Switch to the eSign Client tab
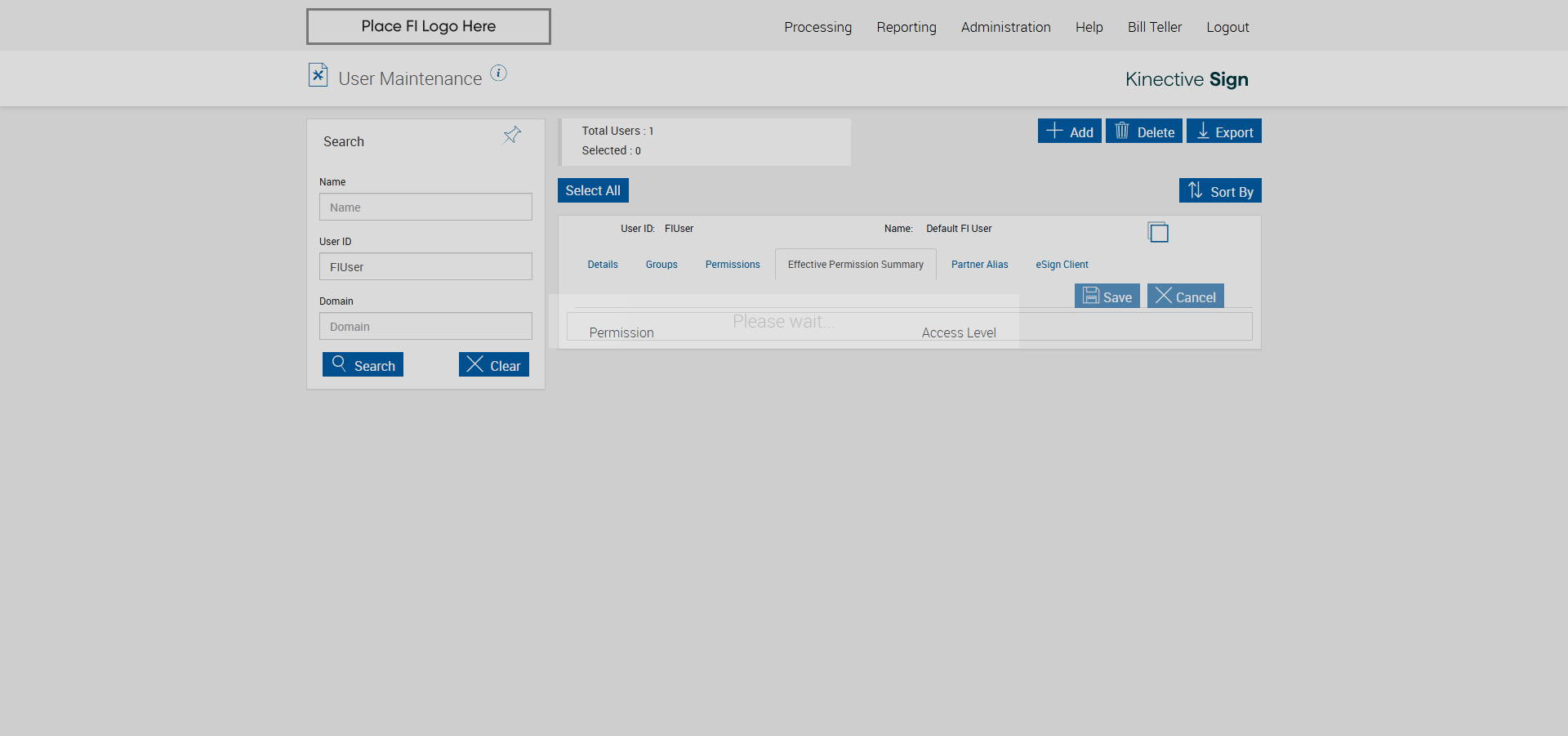The width and height of the screenshot is (1568, 736). (1062, 265)
